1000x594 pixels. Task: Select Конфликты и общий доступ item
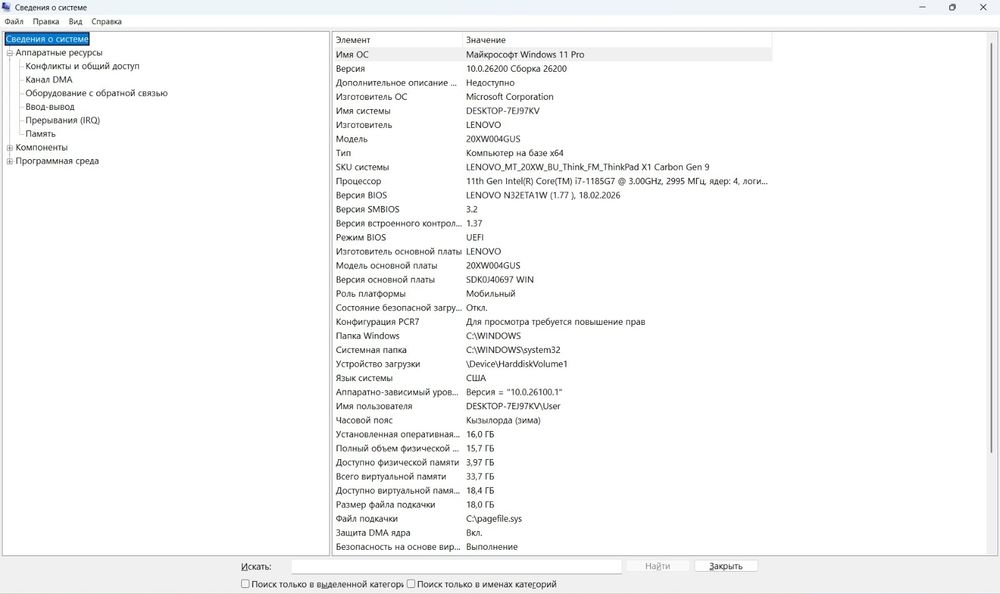click(82, 66)
